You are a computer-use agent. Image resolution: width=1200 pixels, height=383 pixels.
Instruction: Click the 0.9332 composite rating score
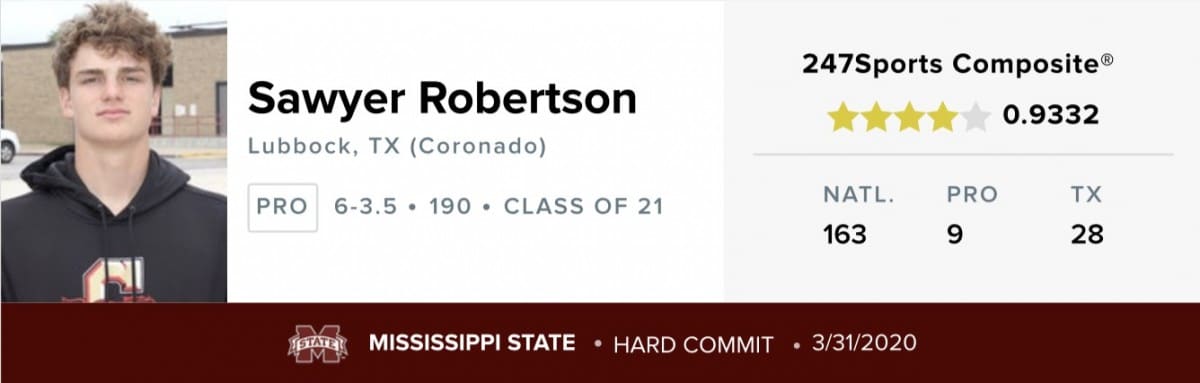pyautogui.click(x=1050, y=116)
